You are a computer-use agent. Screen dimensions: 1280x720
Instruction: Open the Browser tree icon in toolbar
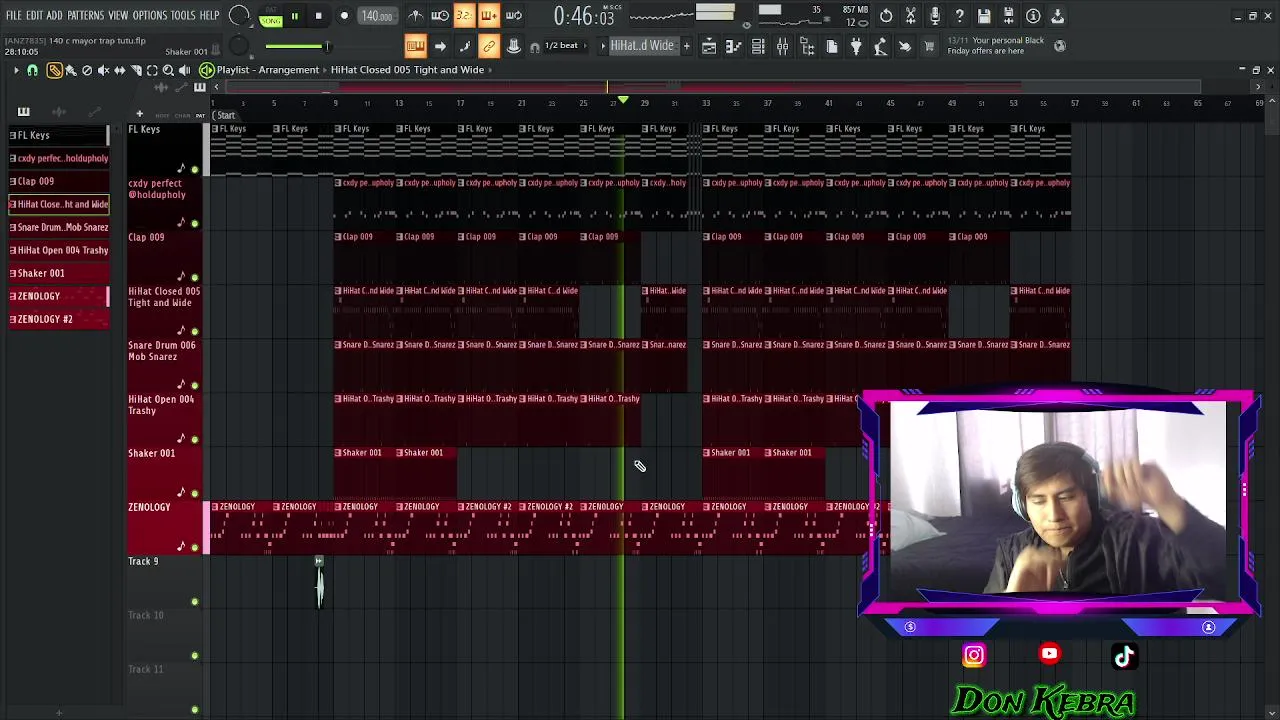(807, 46)
